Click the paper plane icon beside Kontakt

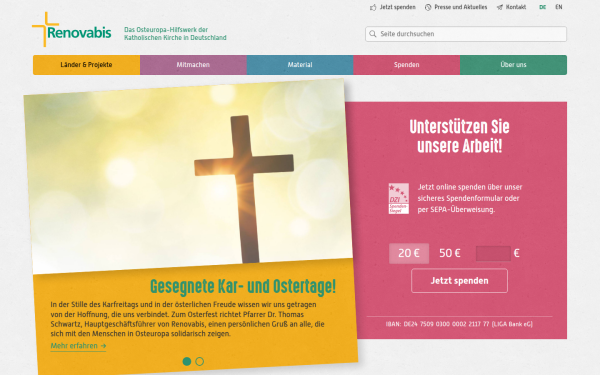500,7
